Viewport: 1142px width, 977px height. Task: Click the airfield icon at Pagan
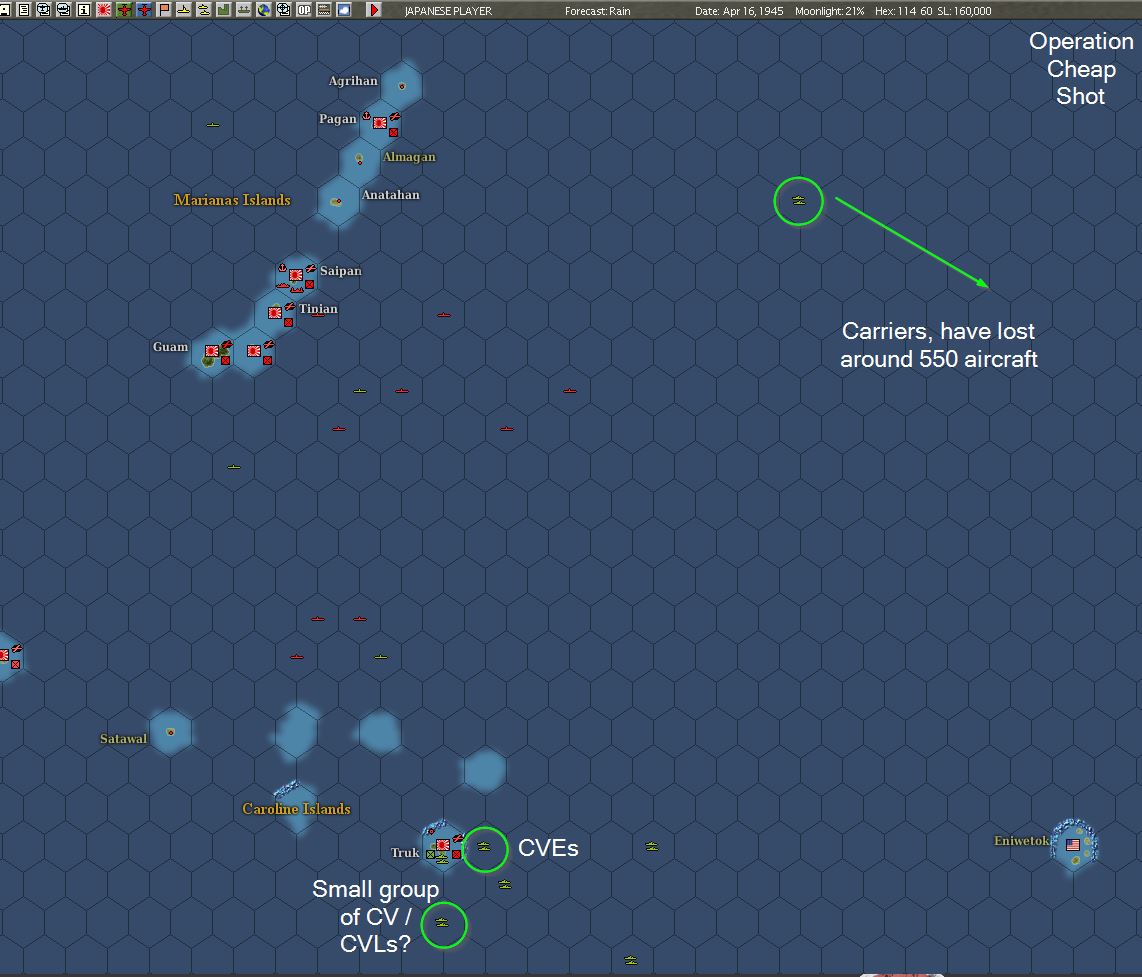point(395,116)
